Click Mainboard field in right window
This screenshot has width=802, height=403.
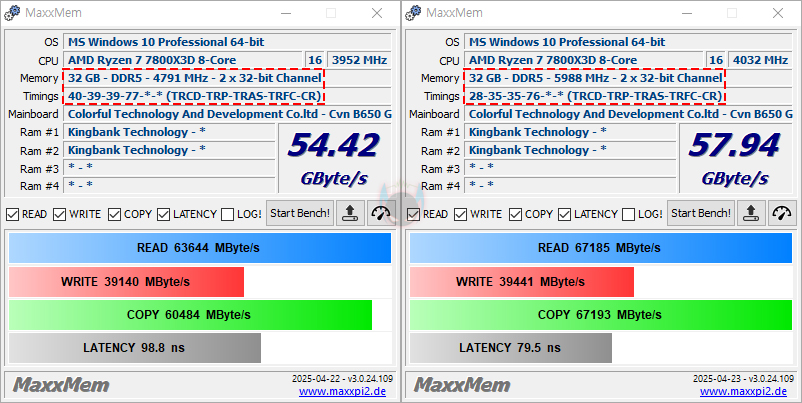628,114
